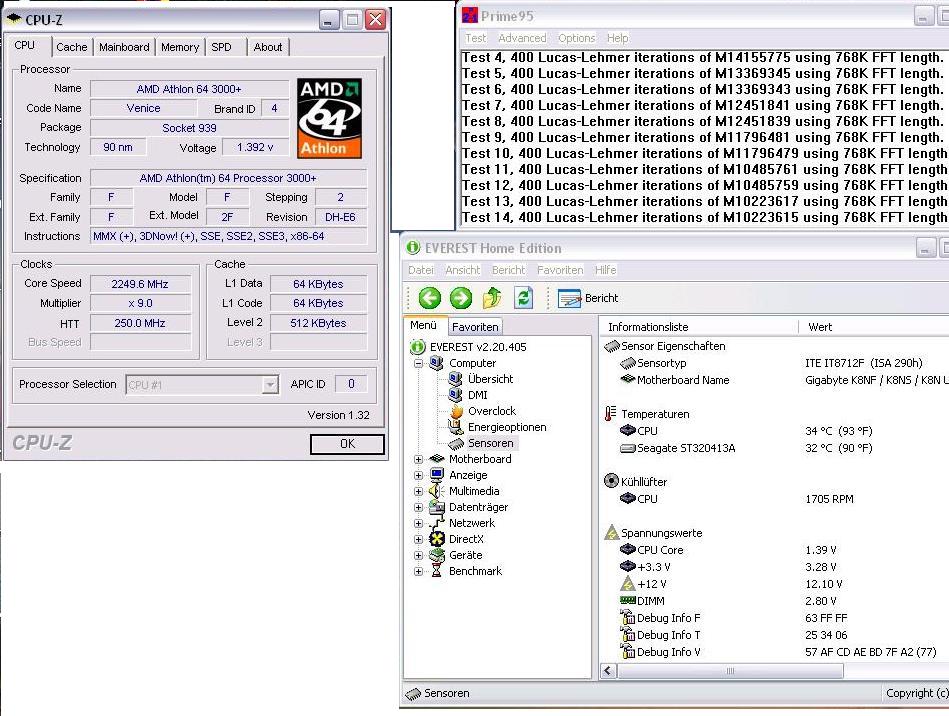This screenshot has height=716, width=949.
Task: Expand the Datenträger tree node
Action: (x=418, y=507)
